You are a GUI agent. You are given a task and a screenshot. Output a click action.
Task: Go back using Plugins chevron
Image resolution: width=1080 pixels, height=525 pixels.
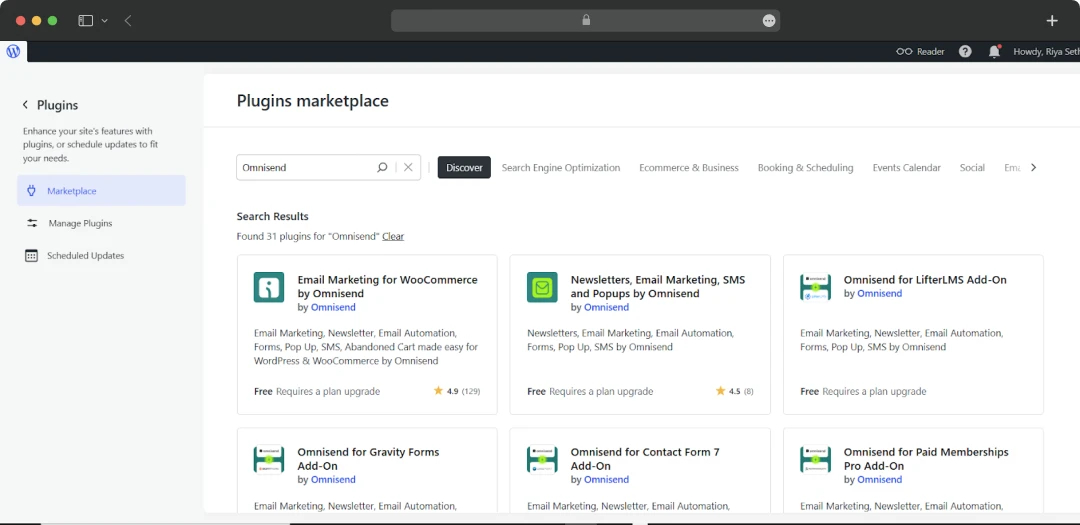[25, 105]
